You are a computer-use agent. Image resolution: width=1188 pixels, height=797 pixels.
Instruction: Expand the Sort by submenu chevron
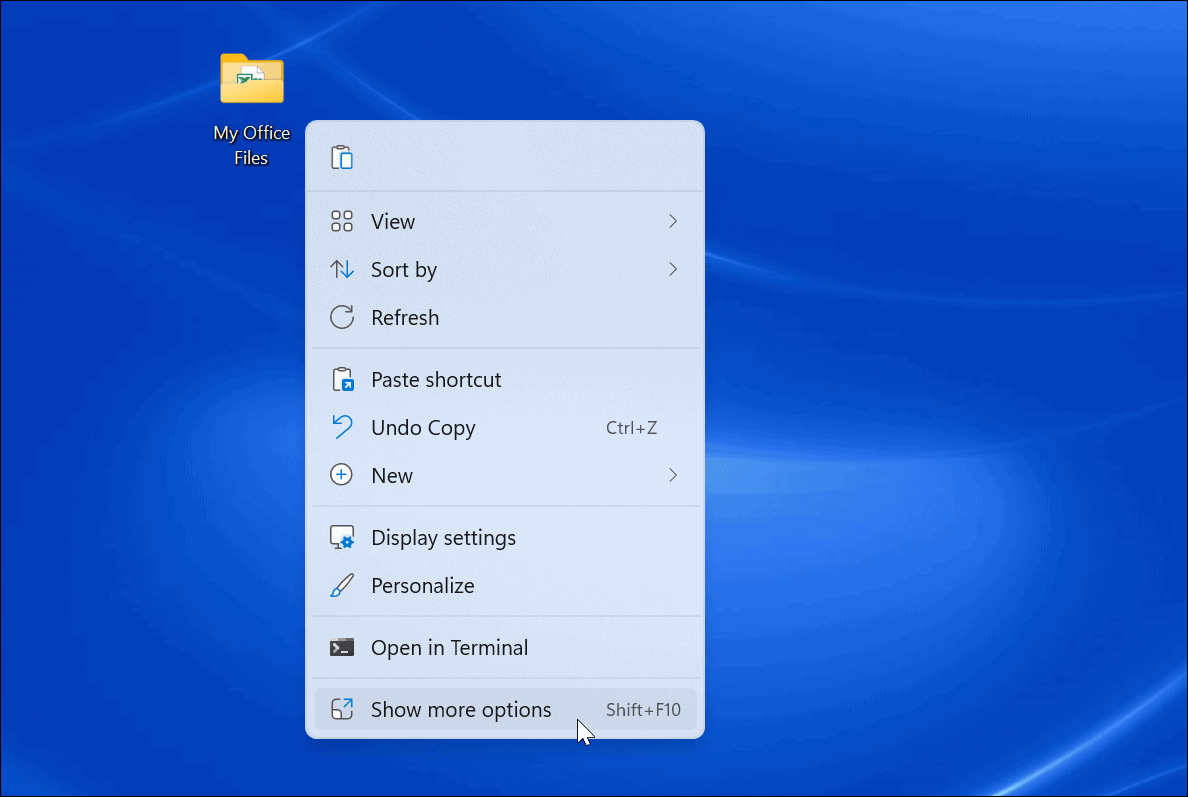point(672,269)
